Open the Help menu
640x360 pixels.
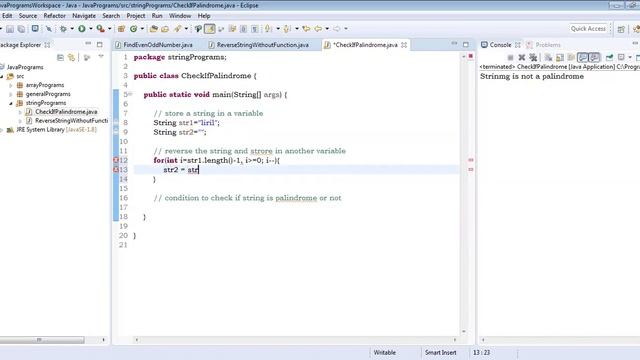[x=204, y=16]
